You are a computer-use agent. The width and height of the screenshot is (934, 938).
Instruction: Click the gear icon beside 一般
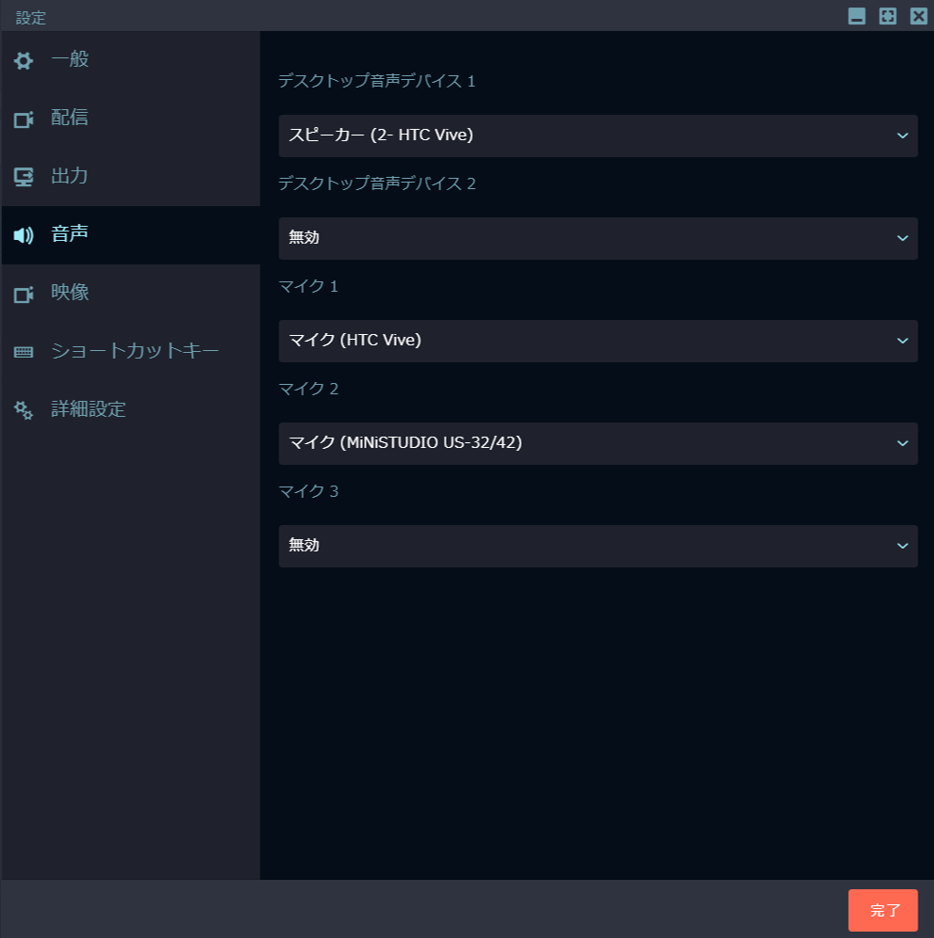coord(23,60)
